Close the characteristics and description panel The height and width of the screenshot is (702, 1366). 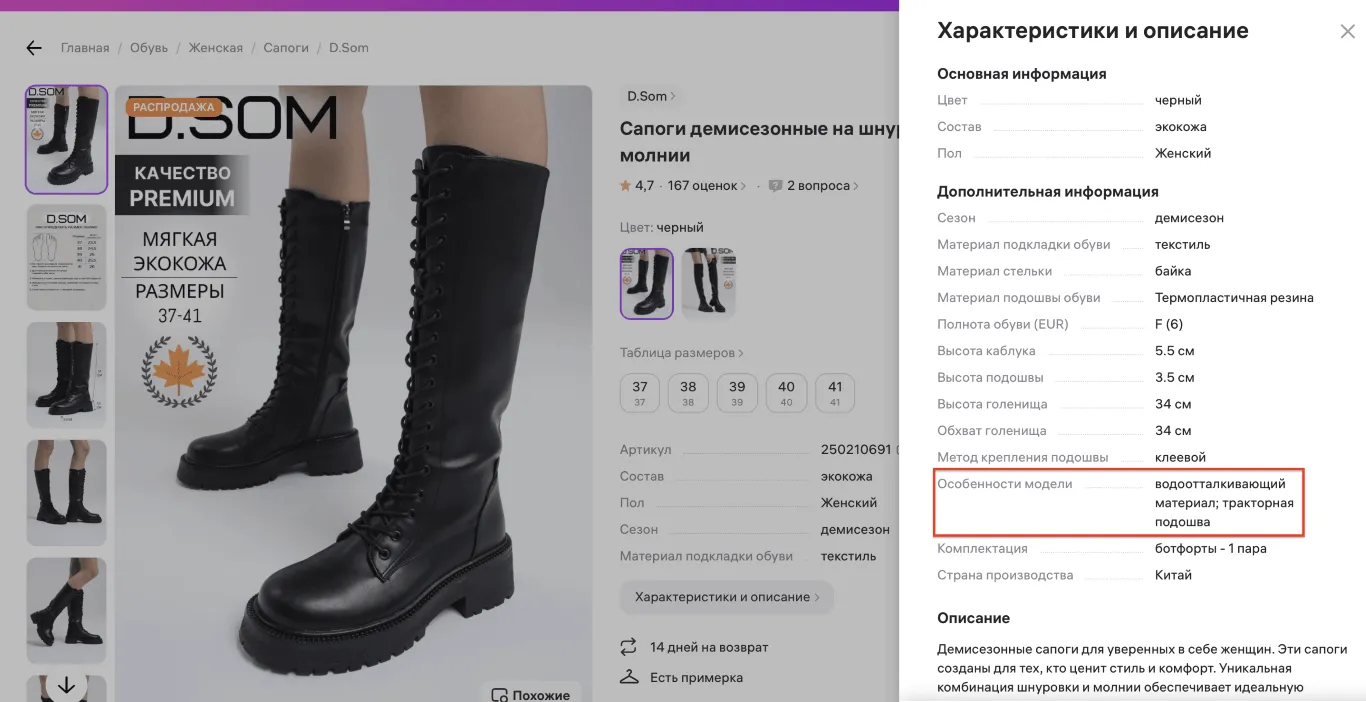pyautogui.click(x=1347, y=32)
